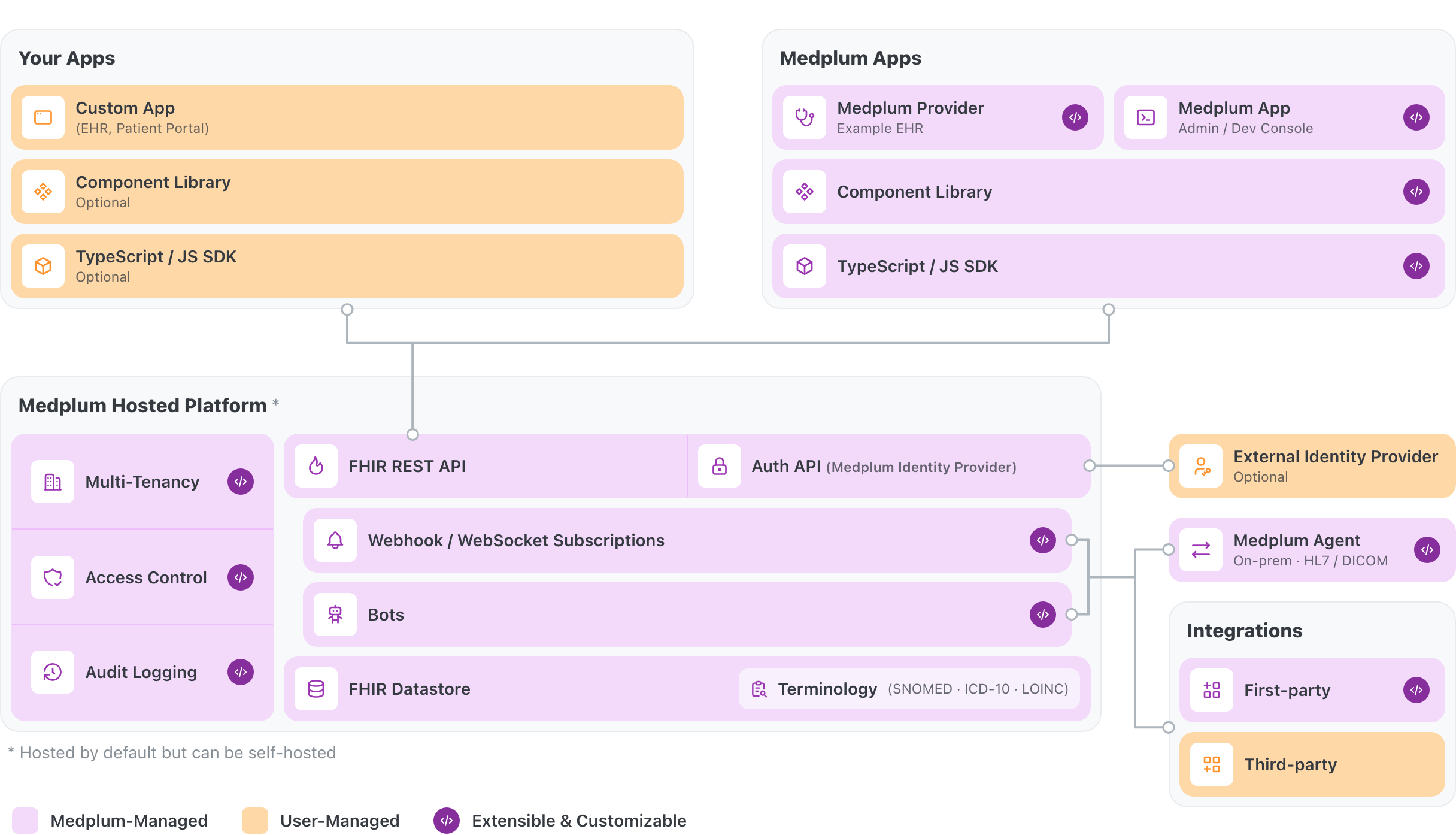Click the External Identity Provider user icon
The image size is (1456, 835).
pyautogui.click(x=1201, y=466)
